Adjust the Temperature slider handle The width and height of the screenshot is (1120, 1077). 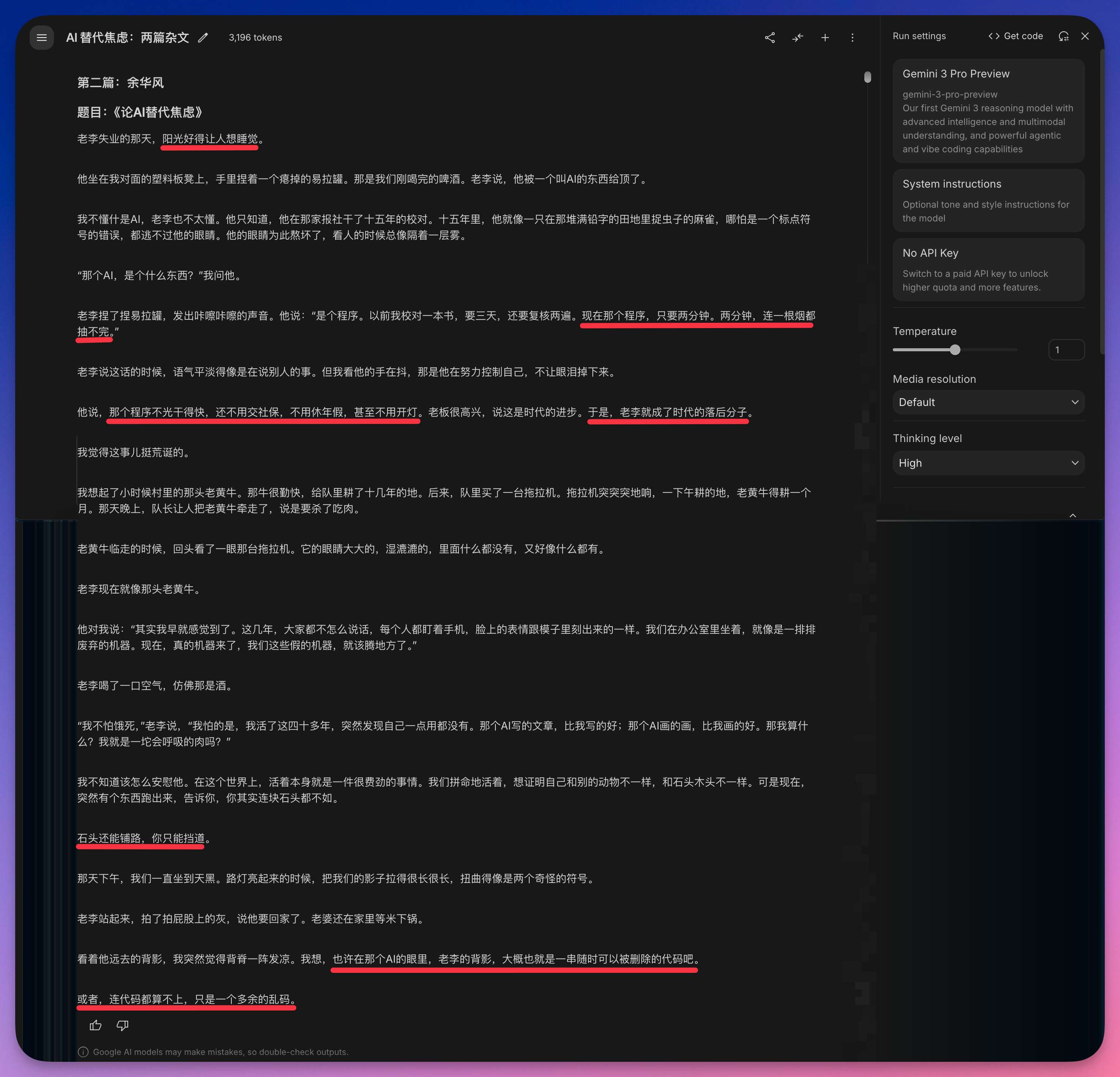coord(955,349)
